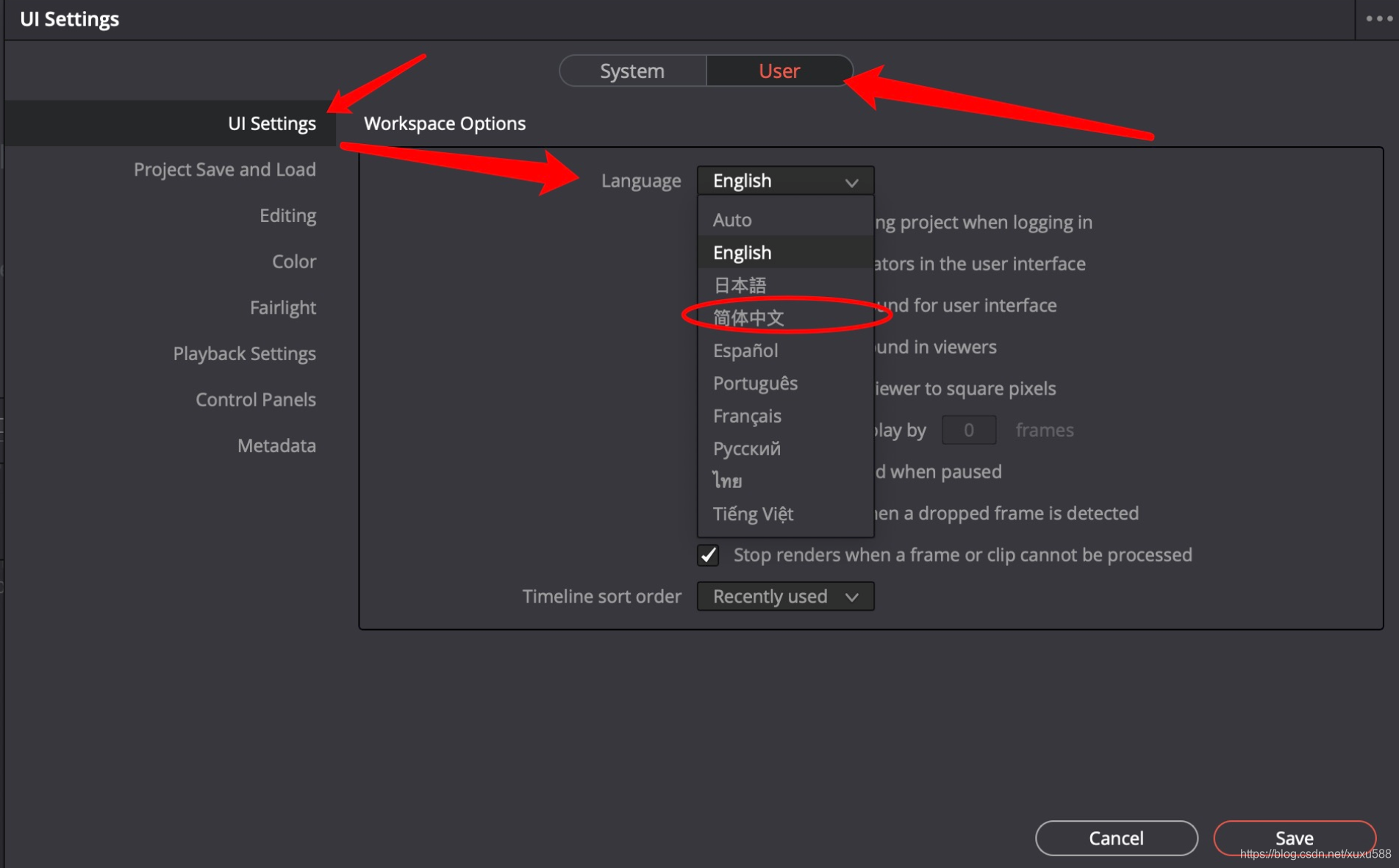
Task: Click the Cancel button
Action: click(x=1116, y=838)
